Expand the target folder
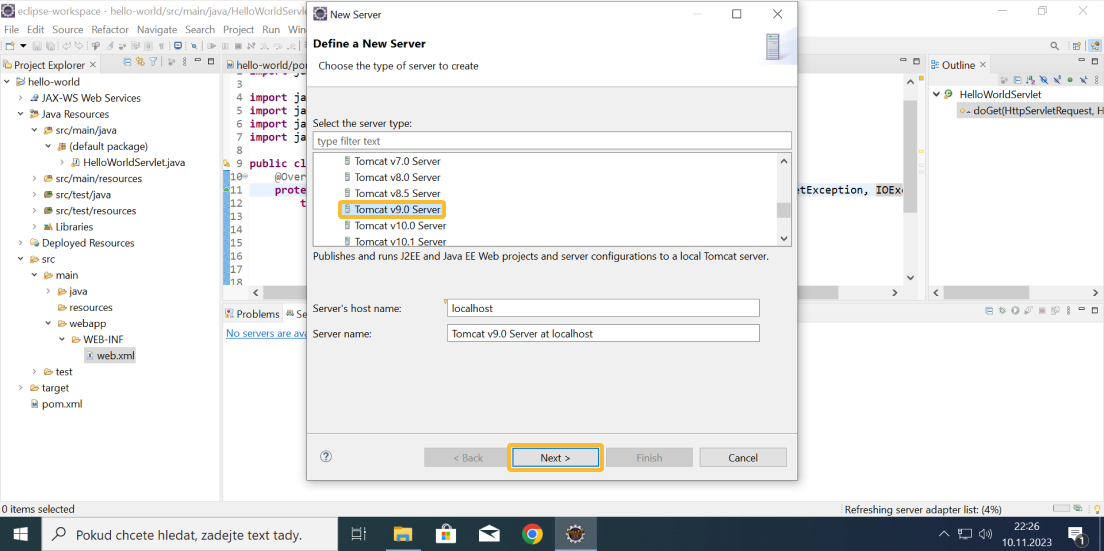1104x551 pixels. [20, 388]
